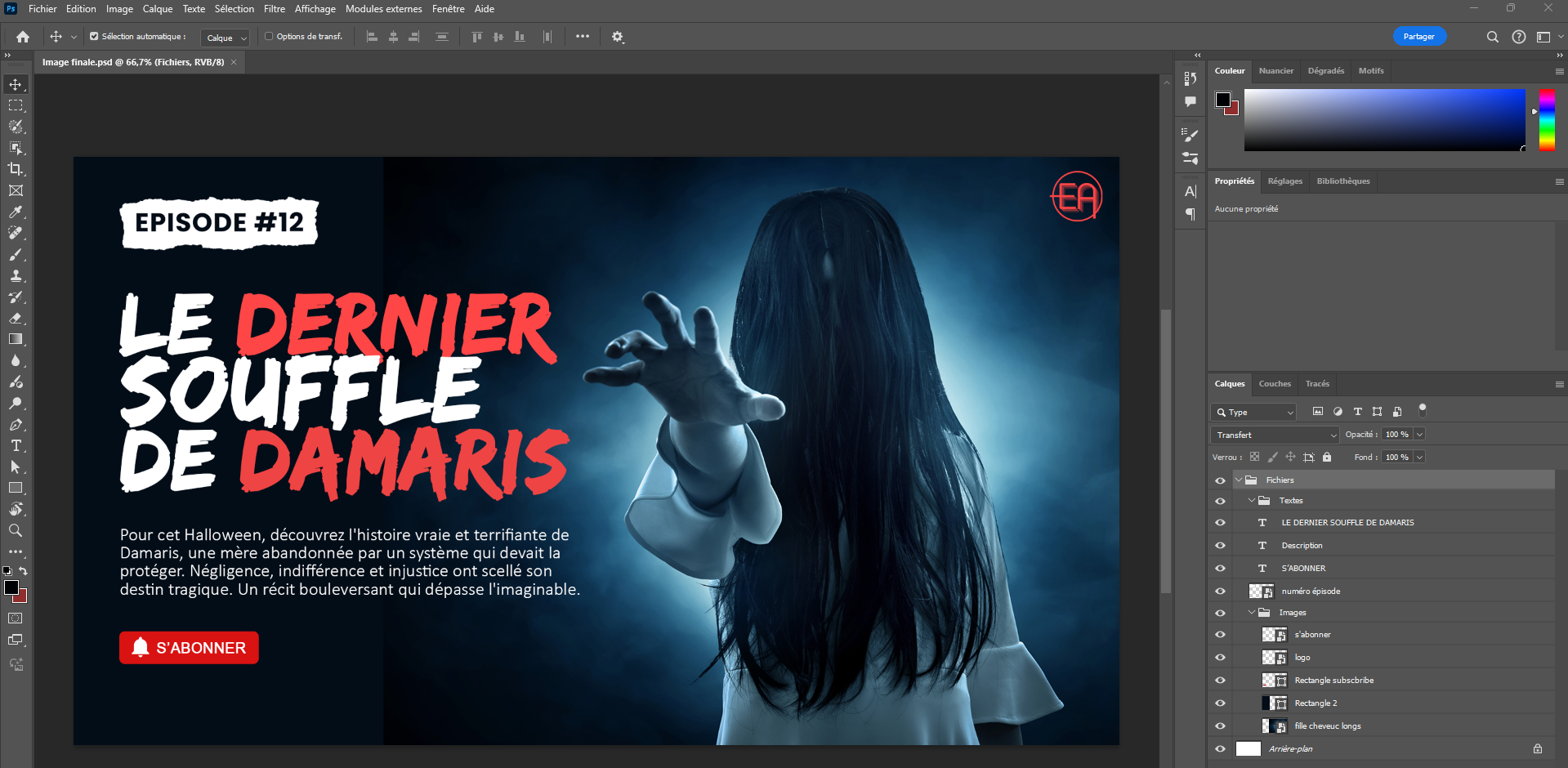Open the Filtre menu

(274, 9)
